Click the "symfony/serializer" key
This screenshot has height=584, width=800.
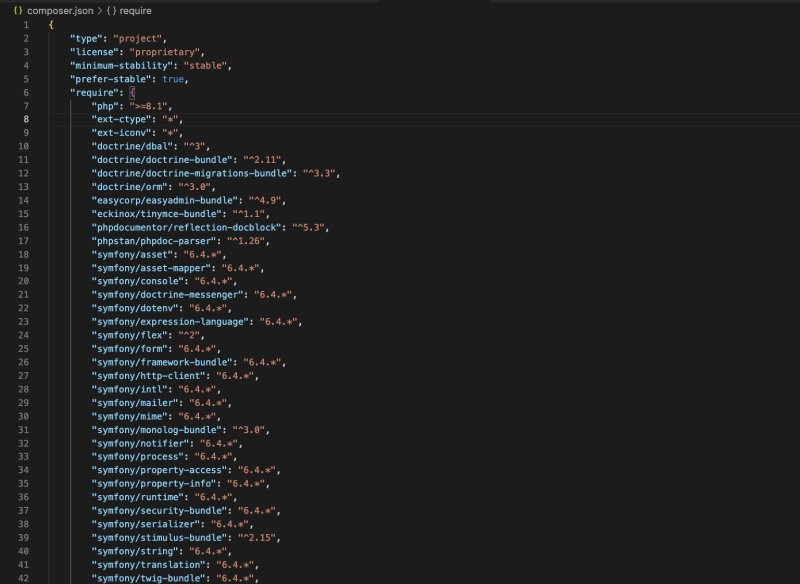145,524
